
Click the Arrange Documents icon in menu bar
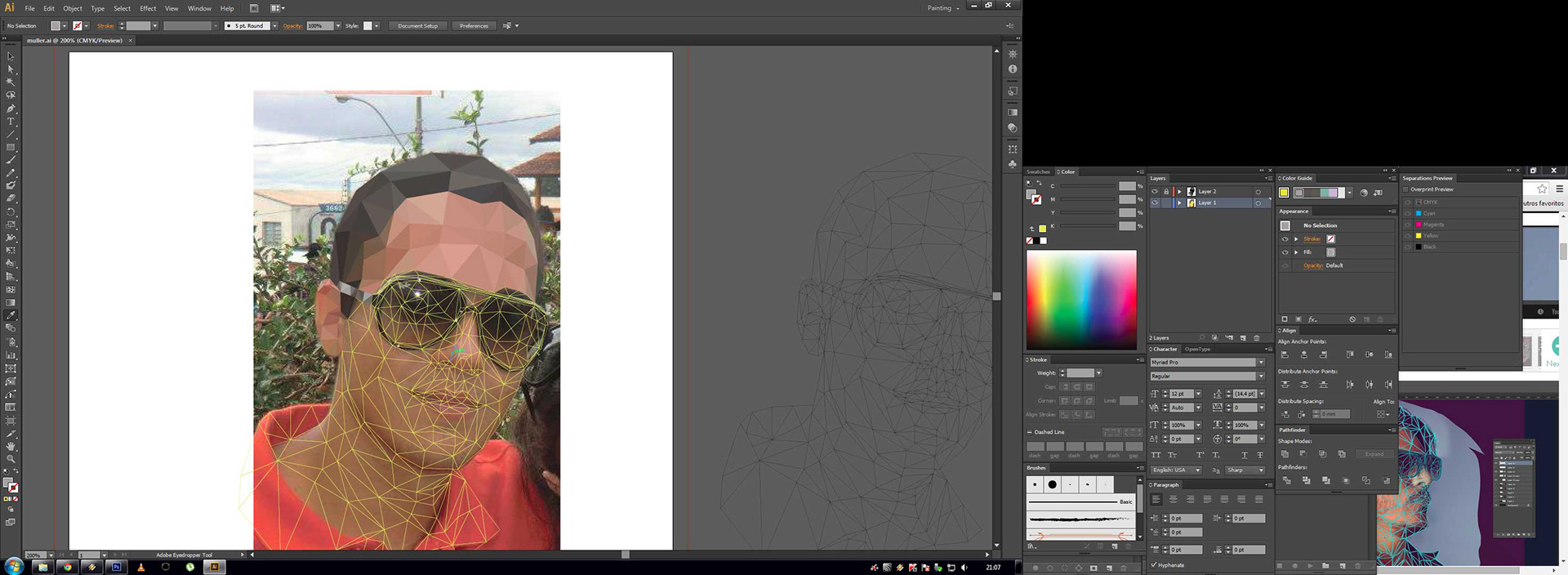tap(277, 8)
